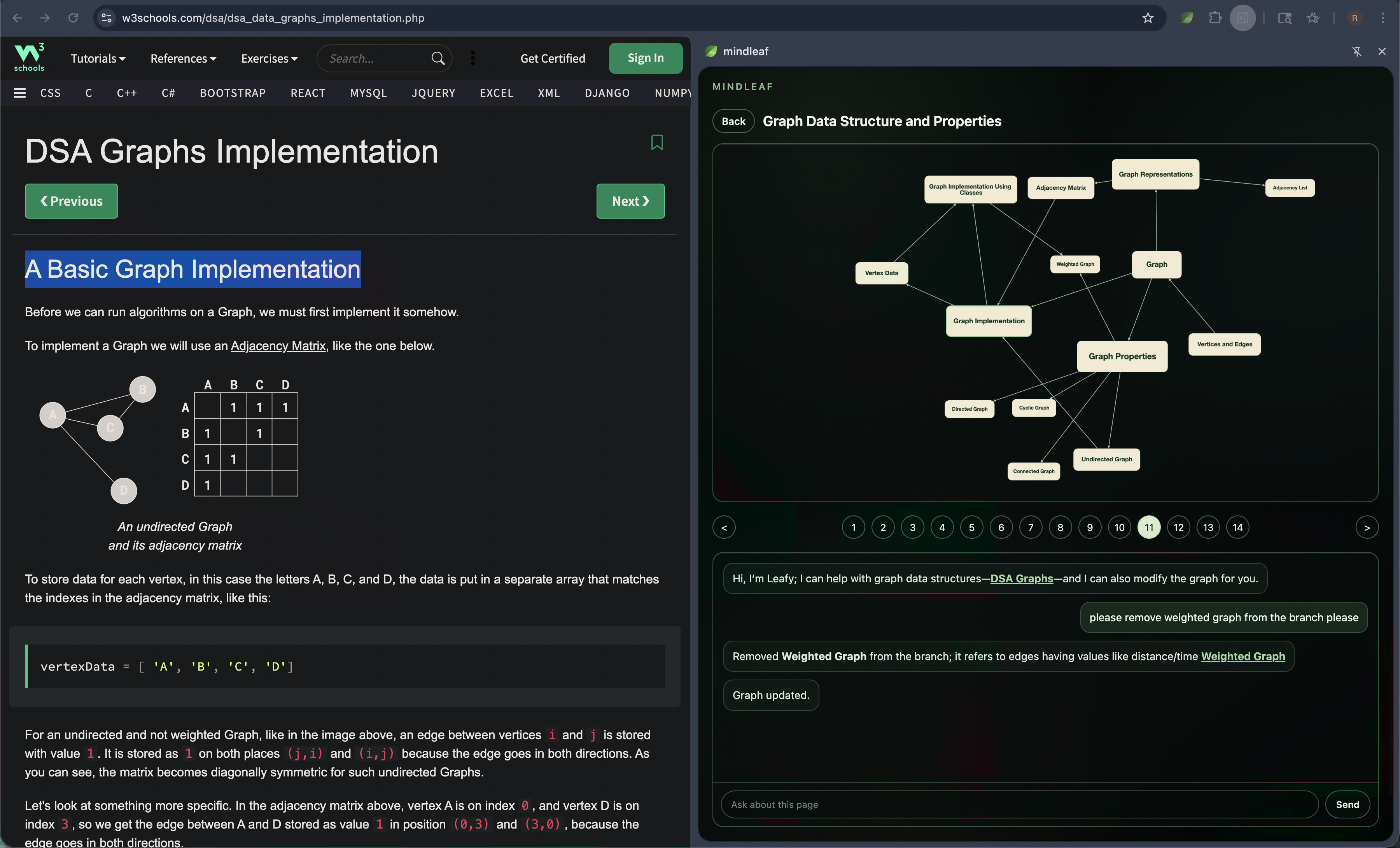Open the Adjacency Matrix link
Viewport: 1400px width, 848px height.
click(278, 345)
